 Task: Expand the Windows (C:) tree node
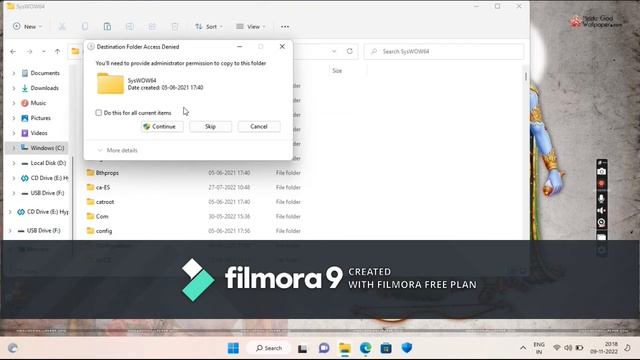pyautogui.click(x=13, y=148)
